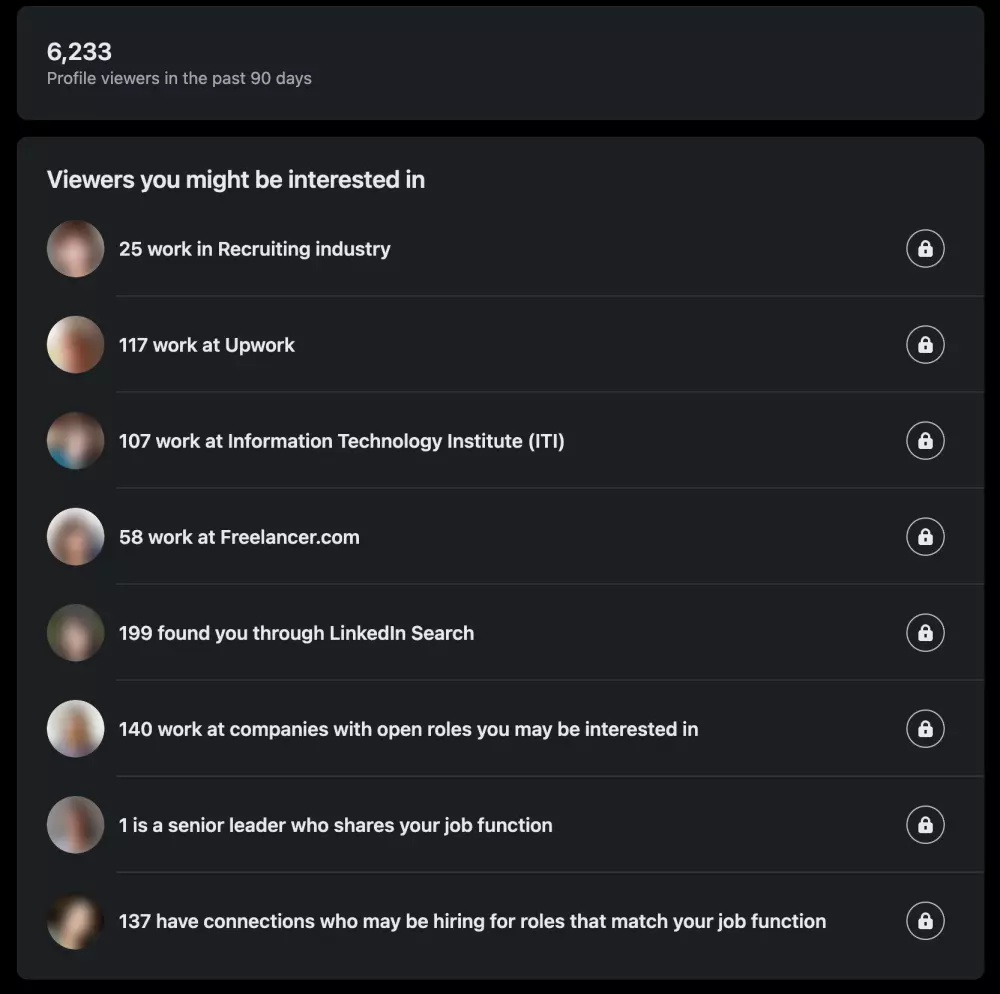The image size is (1000, 994).
Task: Open blurred avatar for Recruiting industry viewers
Action: click(x=75, y=249)
